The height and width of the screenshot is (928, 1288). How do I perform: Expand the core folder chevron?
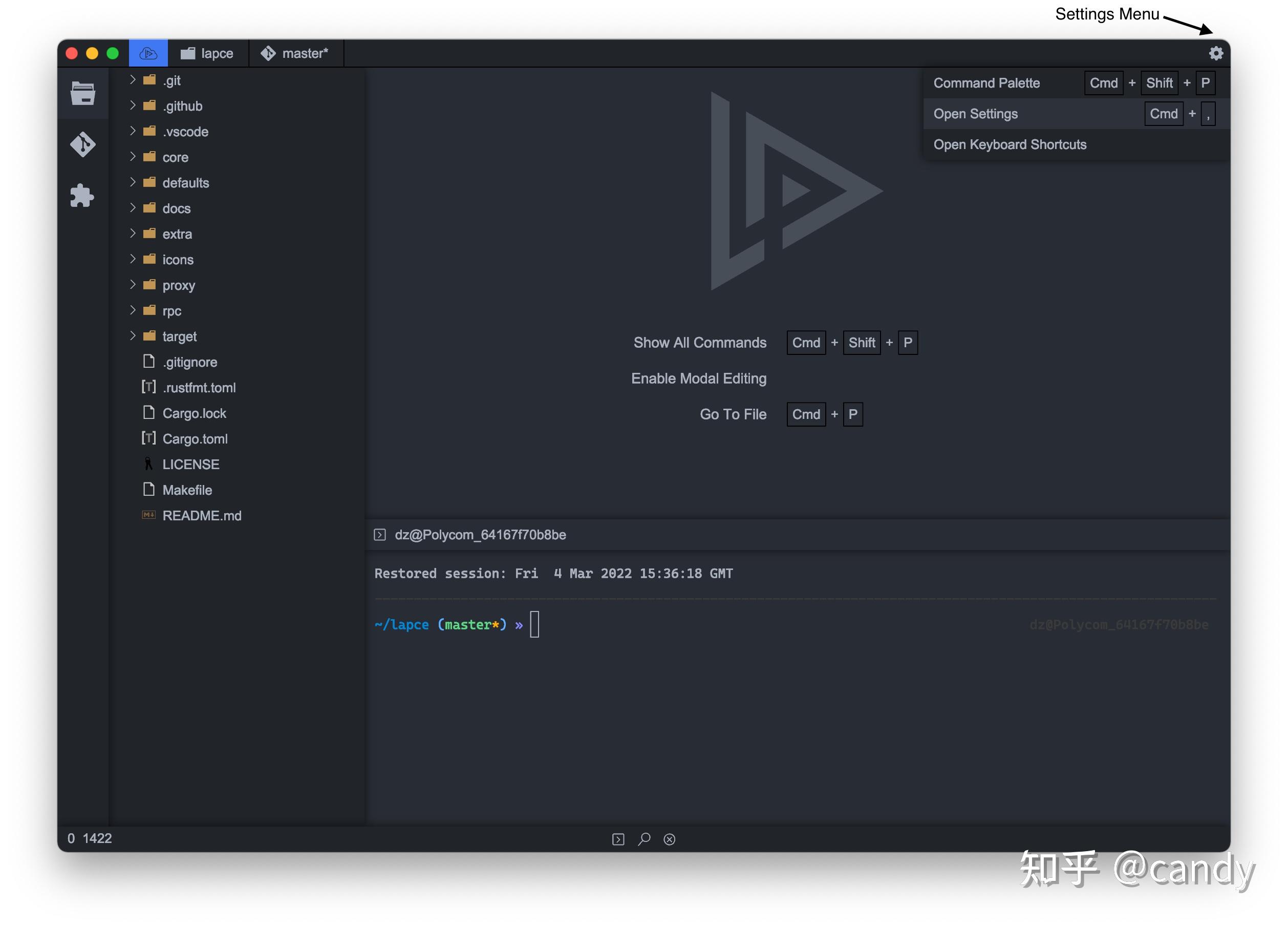coord(133,157)
